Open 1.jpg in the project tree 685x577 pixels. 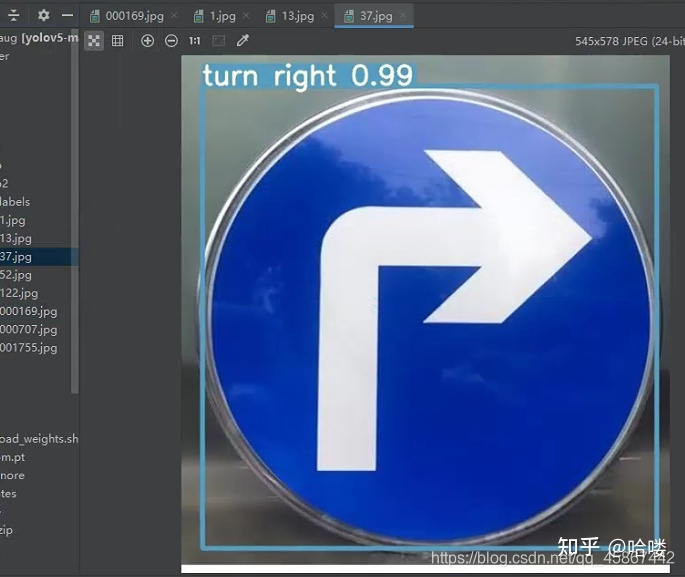(x=13, y=220)
